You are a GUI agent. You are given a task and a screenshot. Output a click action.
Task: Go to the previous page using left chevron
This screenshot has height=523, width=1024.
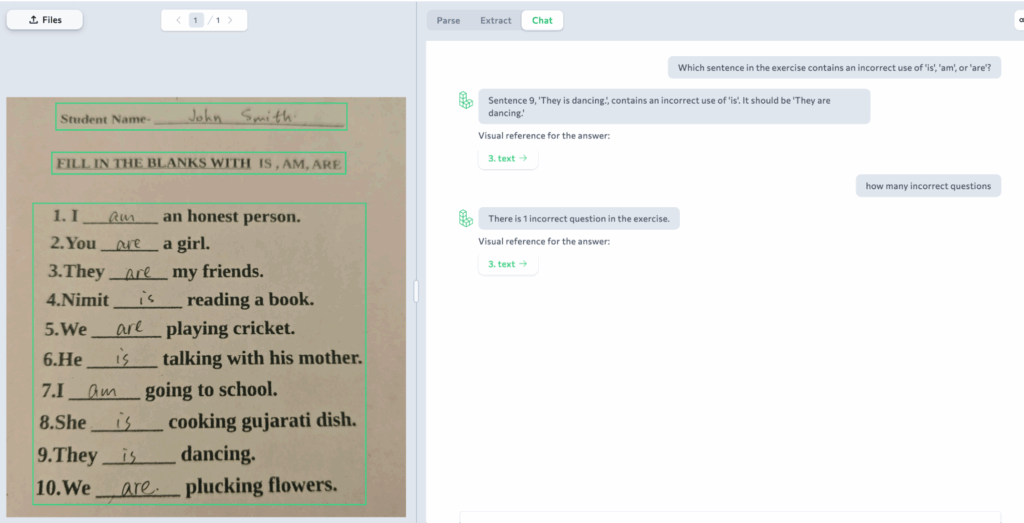tap(179, 20)
